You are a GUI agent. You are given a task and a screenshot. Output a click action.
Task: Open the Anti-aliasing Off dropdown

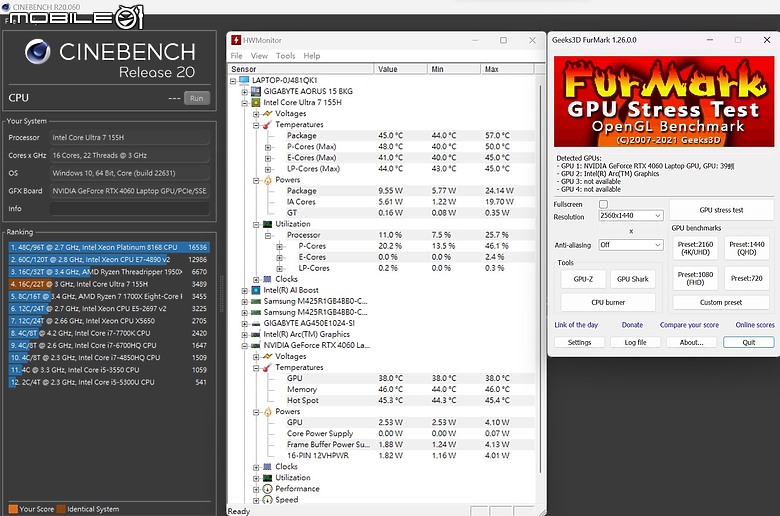point(631,245)
